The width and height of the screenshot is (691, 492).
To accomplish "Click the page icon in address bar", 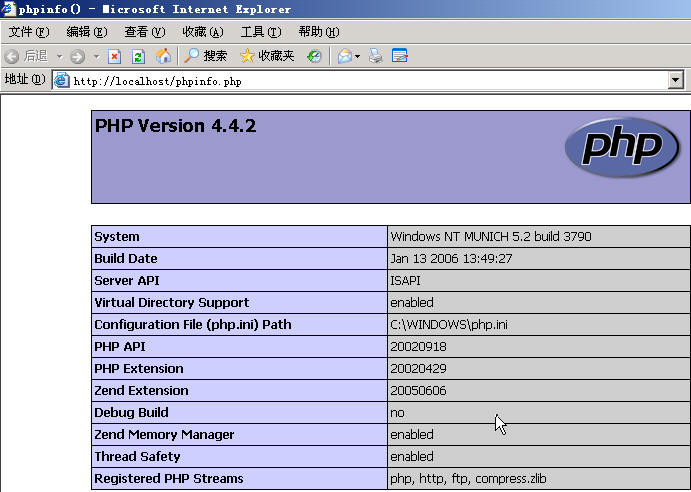I will [x=62, y=81].
